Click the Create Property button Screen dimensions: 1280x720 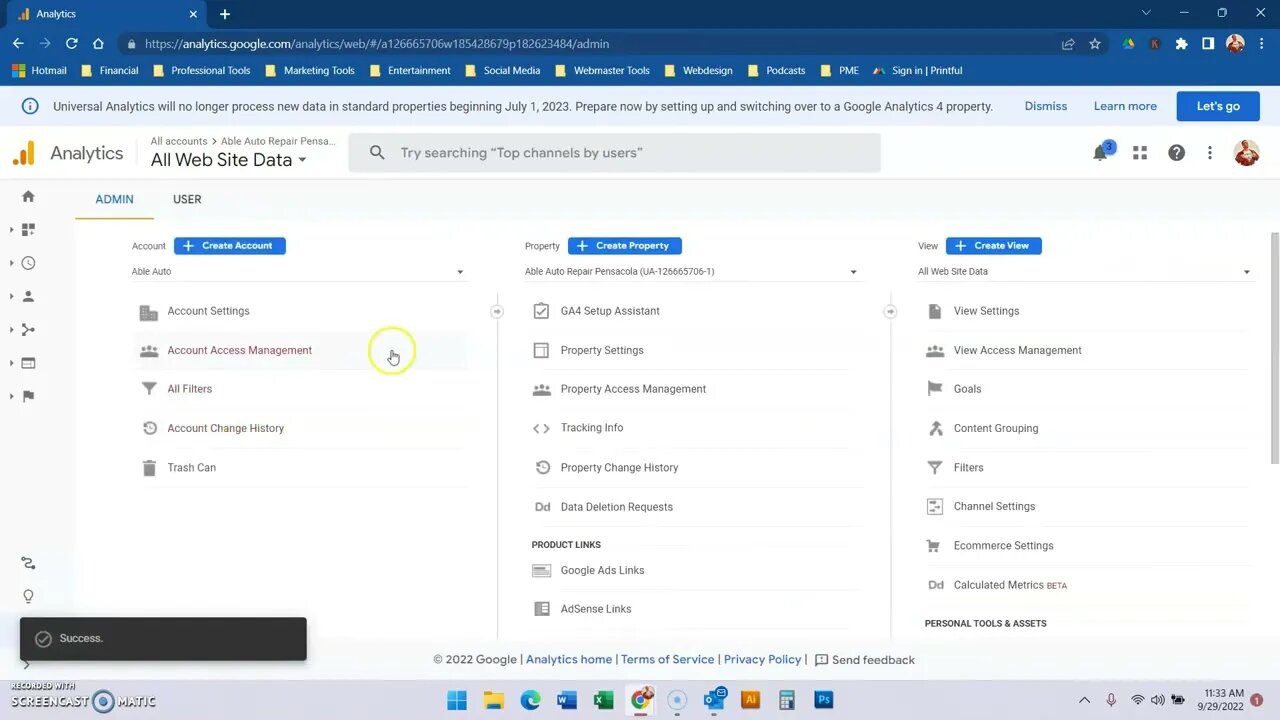[625, 246]
